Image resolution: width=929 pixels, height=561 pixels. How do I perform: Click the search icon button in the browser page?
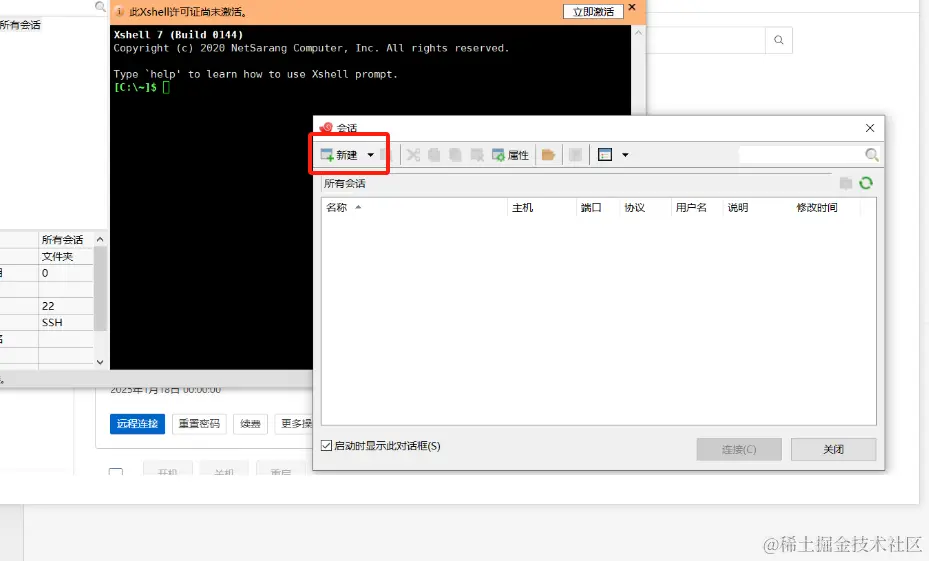click(x=779, y=40)
